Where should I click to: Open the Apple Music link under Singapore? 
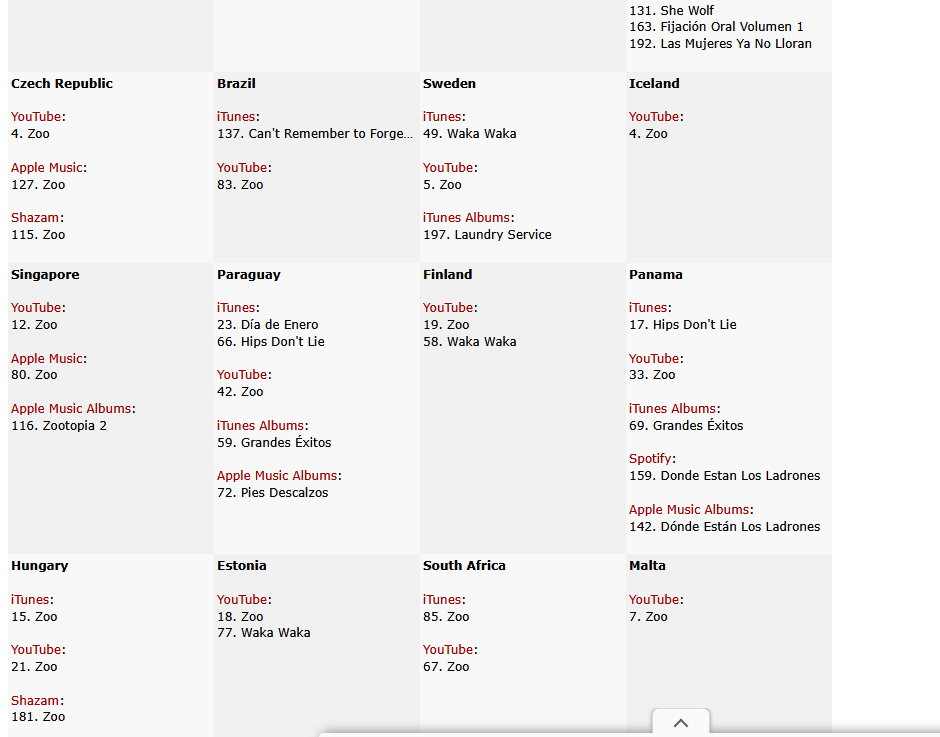tap(47, 359)
